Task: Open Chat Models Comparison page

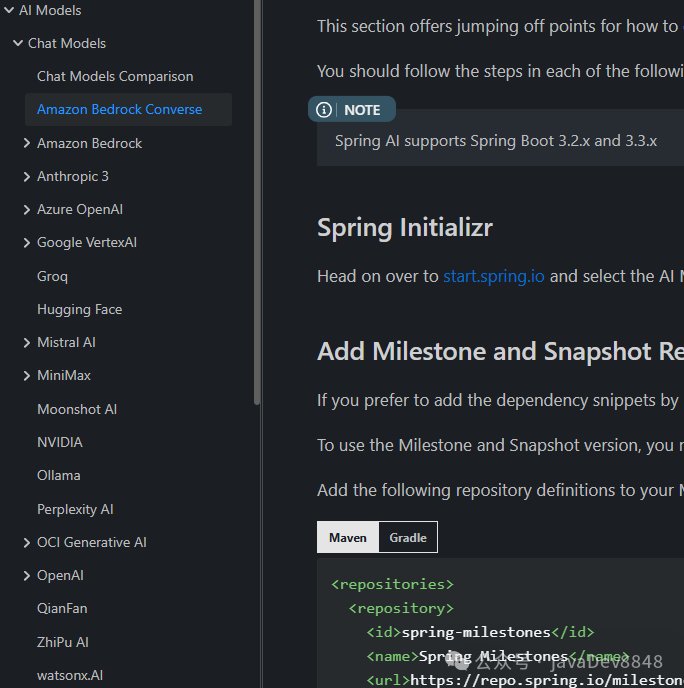Action: [x=115, y=76]
